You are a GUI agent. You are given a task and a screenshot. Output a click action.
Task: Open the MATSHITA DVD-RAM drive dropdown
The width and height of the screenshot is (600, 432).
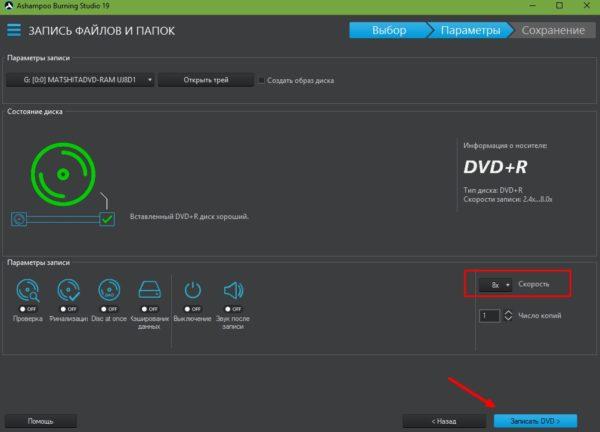[80, 80]
